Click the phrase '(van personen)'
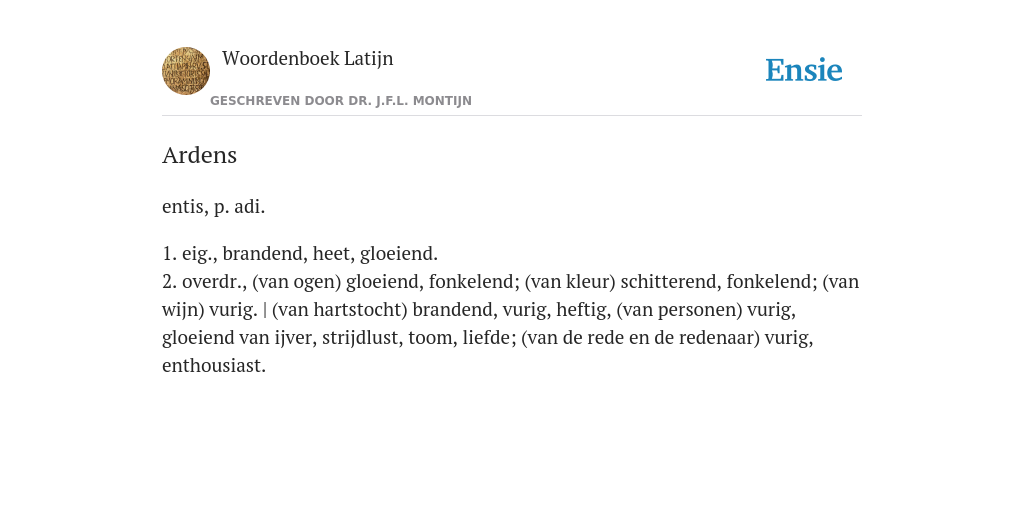Image resolution: width=1024 pixels, height=512 pixels. 679,310
